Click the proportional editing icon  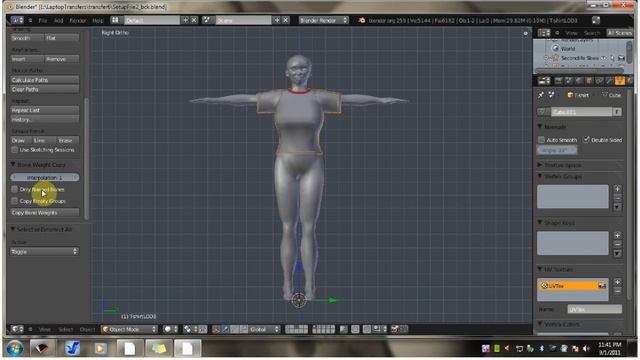(355, 329)
